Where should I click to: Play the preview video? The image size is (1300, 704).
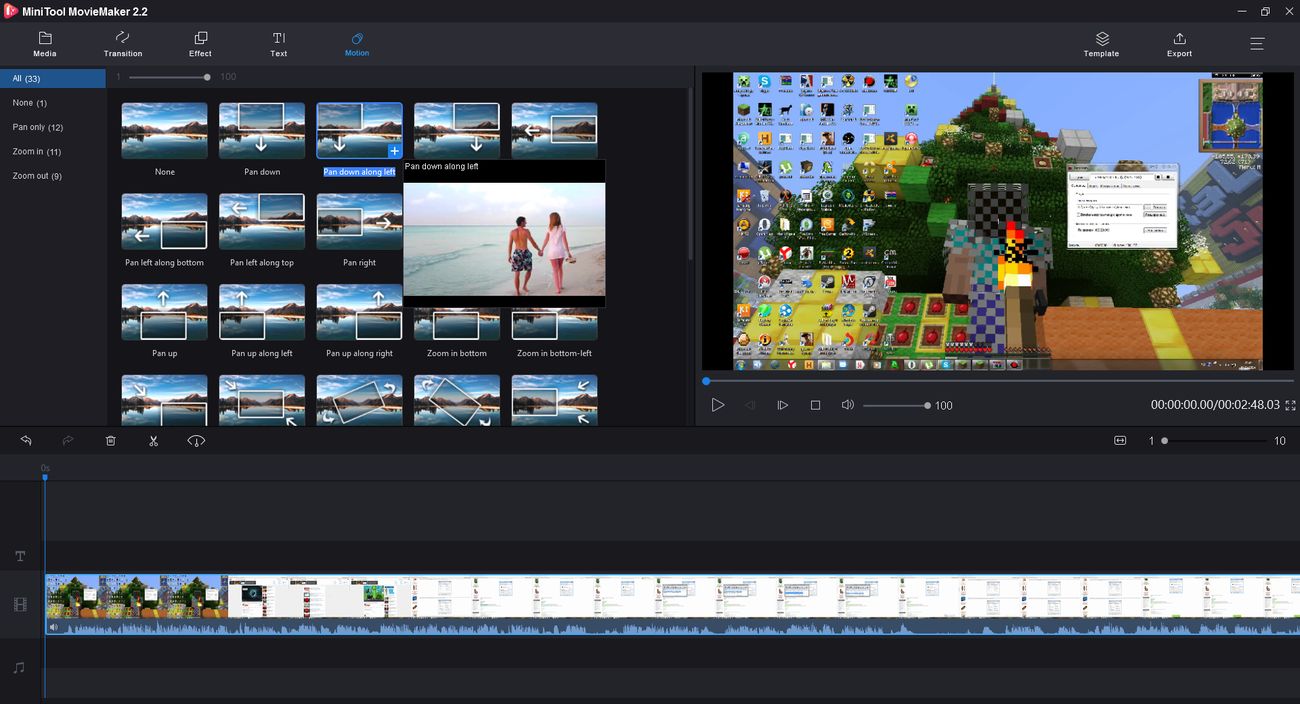pyautogui.click(x=717, y=405)
